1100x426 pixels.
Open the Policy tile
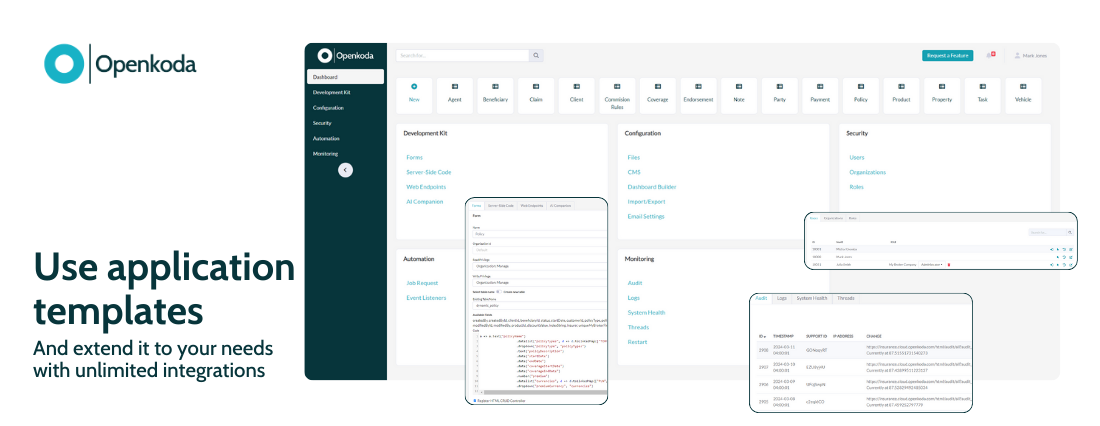coord(861,95)
